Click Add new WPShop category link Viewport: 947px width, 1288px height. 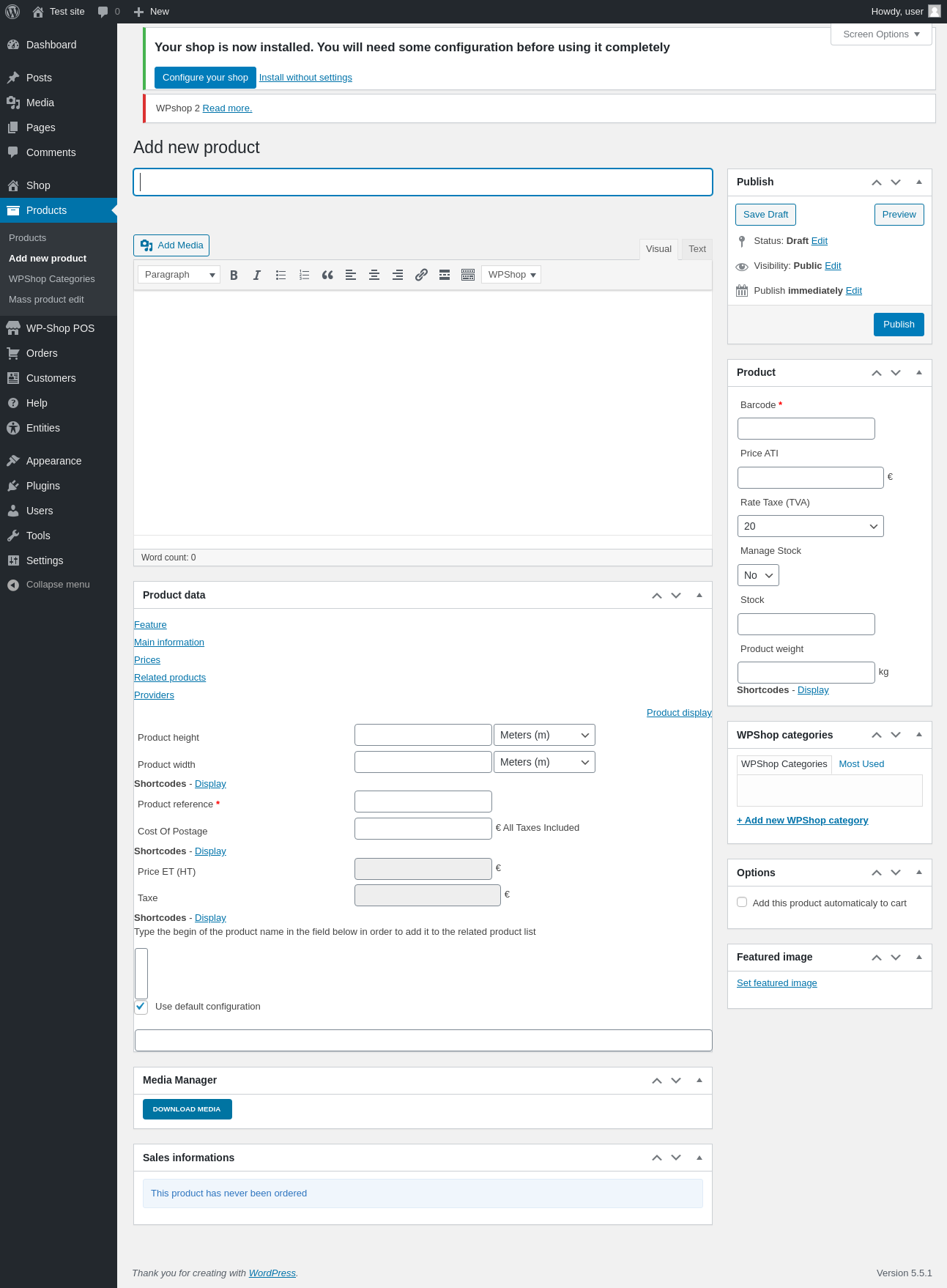[803, 821]
